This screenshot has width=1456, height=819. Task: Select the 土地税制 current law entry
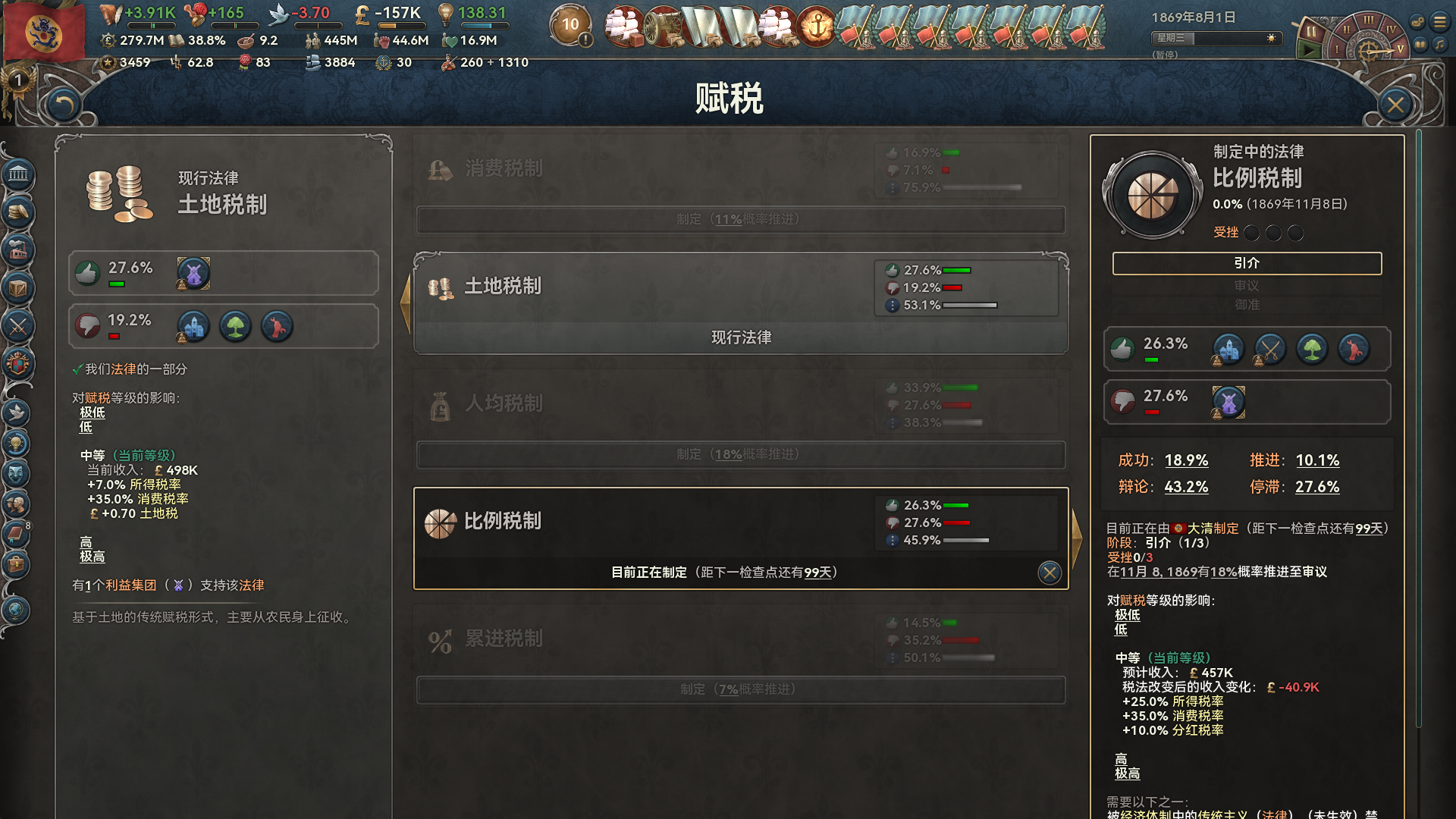(x=741, y=303)
